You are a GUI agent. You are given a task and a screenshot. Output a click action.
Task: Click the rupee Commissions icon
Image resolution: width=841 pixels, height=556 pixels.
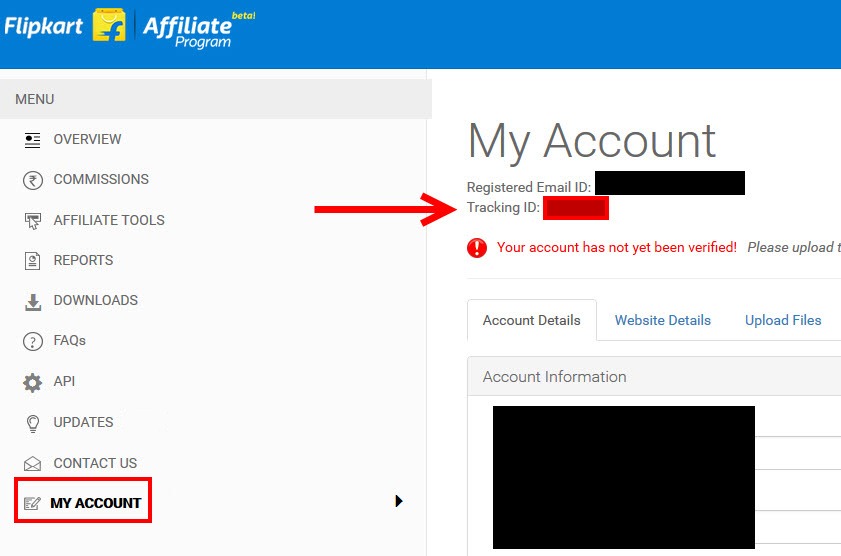click(x=33, y=181)
